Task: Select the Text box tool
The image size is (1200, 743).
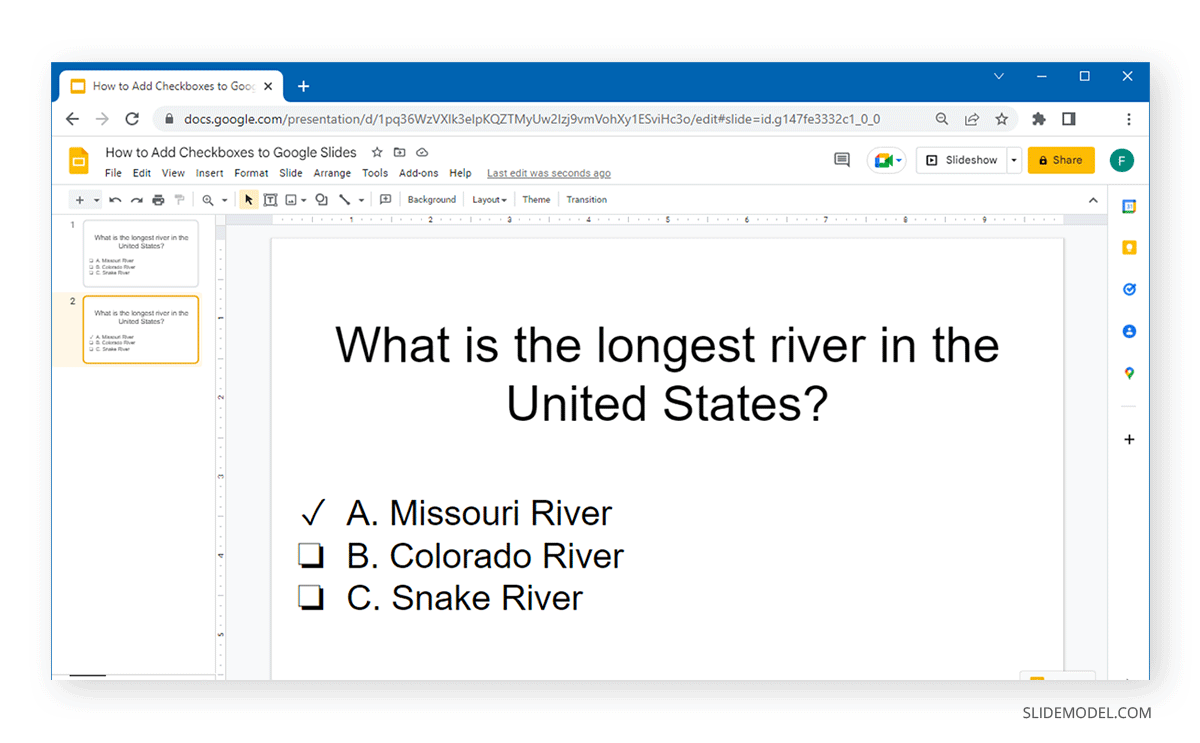Action: click(x=271, y=199)
